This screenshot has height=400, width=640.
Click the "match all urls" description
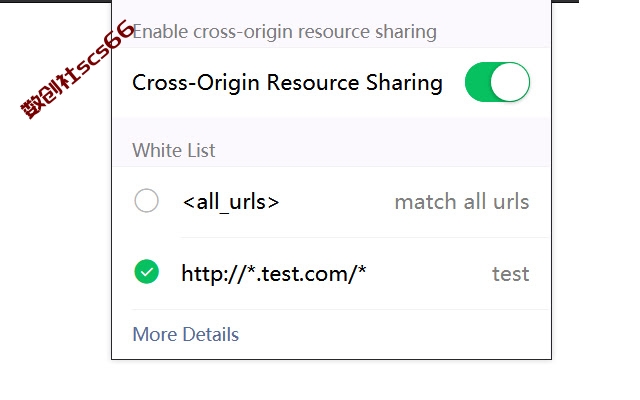pos(462,202)
